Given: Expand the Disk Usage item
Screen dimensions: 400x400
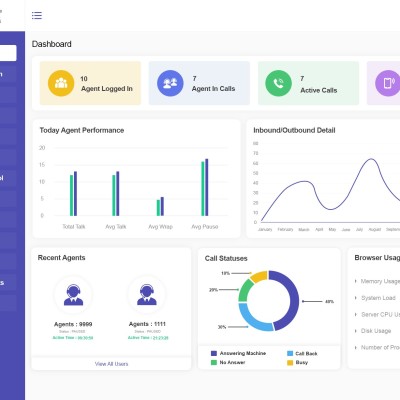Looking at the screenshot, I should coord(373,331).
